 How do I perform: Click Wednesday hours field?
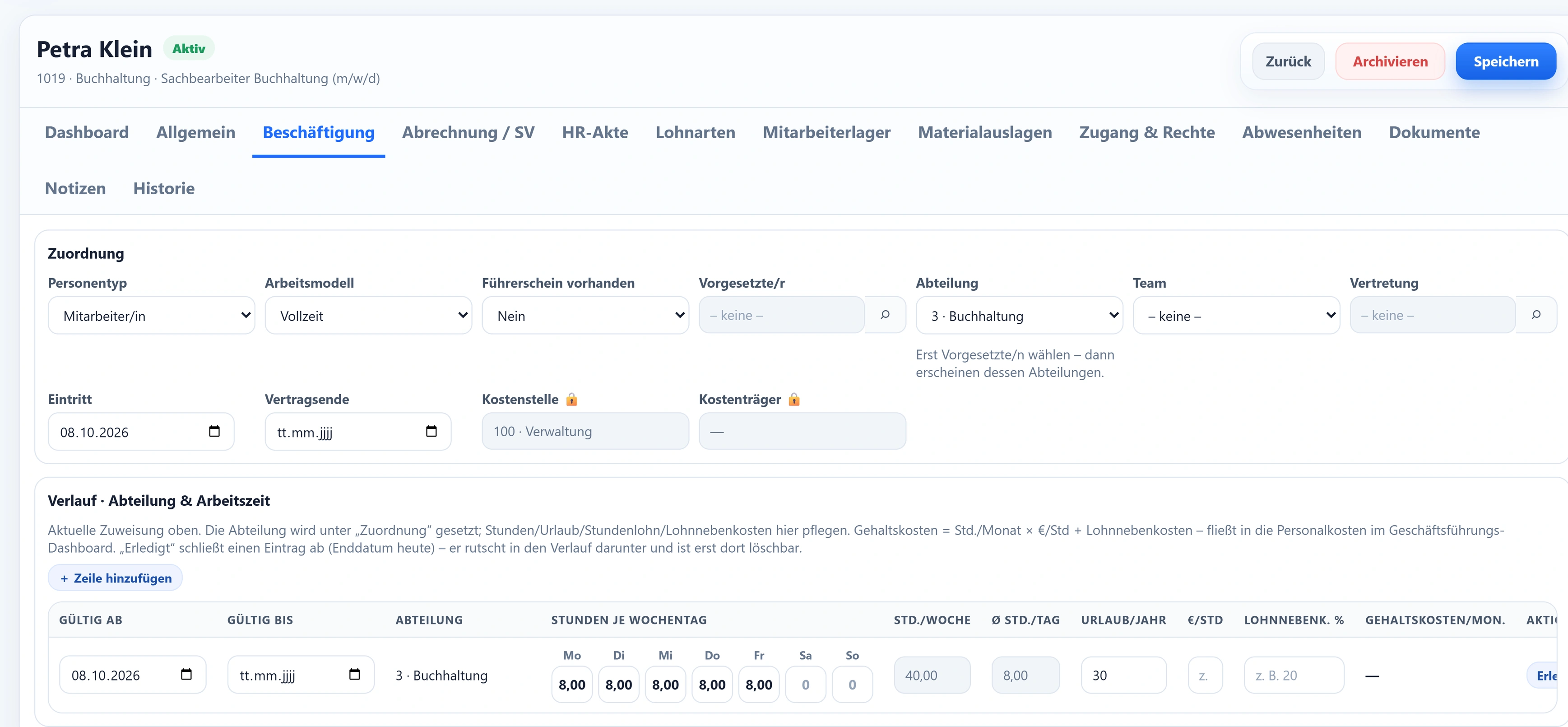point(665,685)
